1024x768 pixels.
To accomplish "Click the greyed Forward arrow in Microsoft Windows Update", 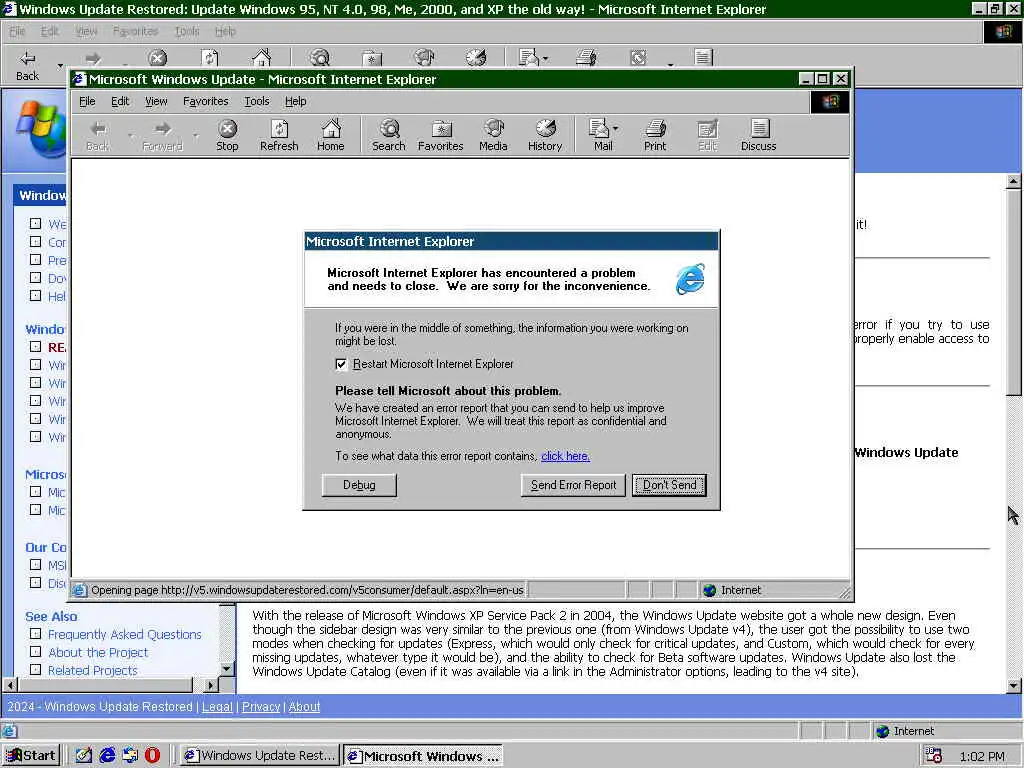I will 163,136.
